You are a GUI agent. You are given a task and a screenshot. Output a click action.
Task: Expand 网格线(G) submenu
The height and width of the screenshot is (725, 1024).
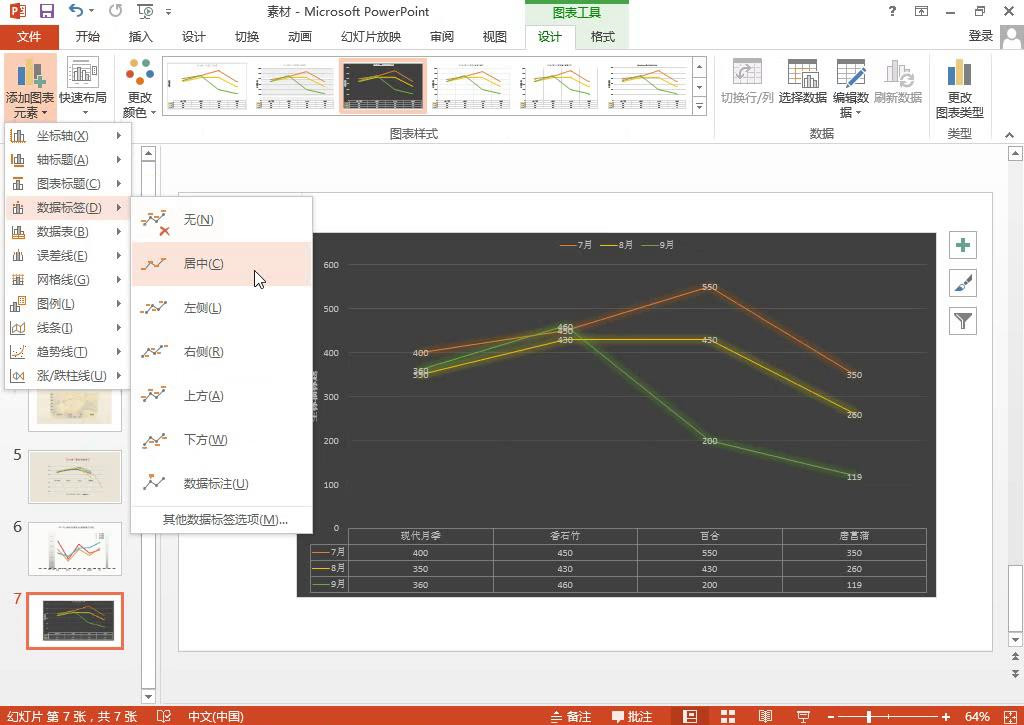[68, 280]
